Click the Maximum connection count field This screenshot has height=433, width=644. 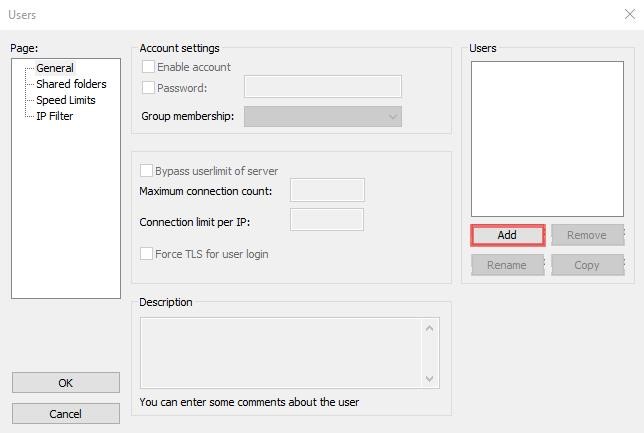[326, 190]
